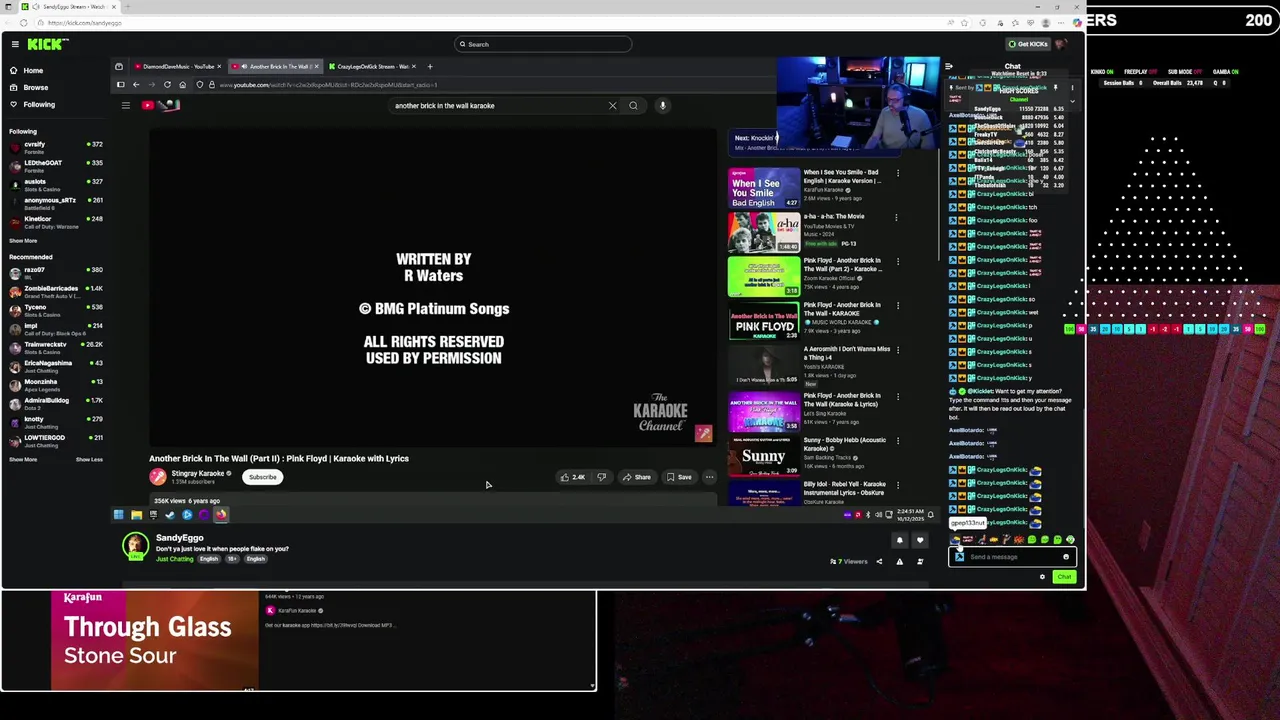Viewport: 1280px width, 720px height.
Task: Click the green Kick logo
Action: [48, 44]
